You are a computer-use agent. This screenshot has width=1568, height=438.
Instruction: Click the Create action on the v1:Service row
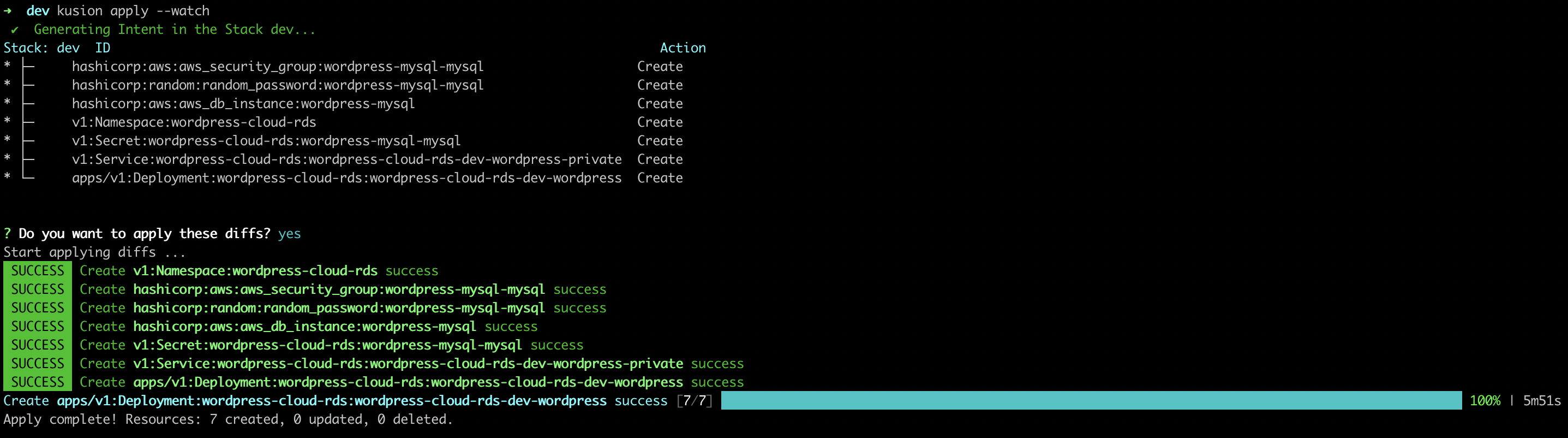[660, 159]
